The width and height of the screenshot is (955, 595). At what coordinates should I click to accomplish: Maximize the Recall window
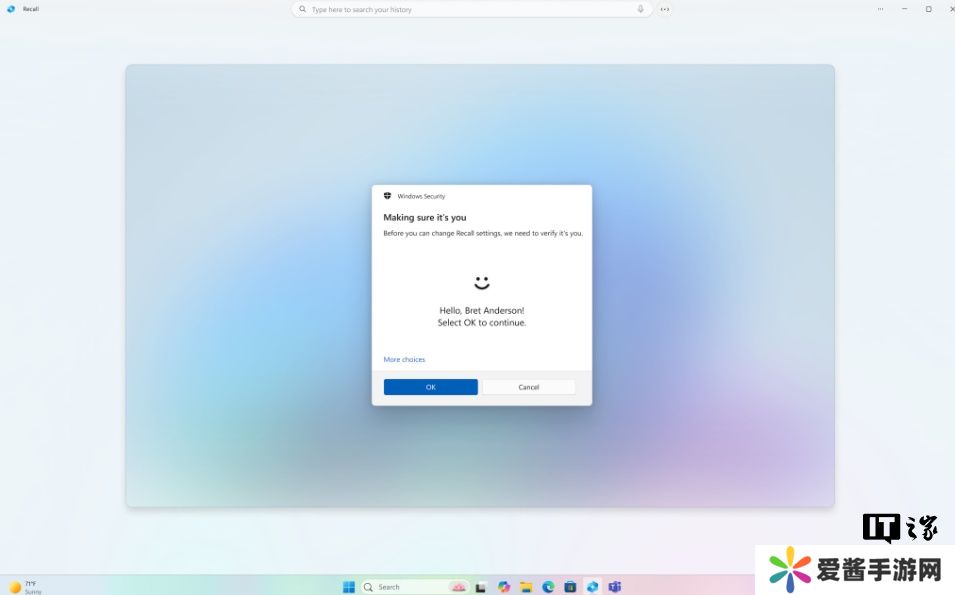(x=928, y=9)
